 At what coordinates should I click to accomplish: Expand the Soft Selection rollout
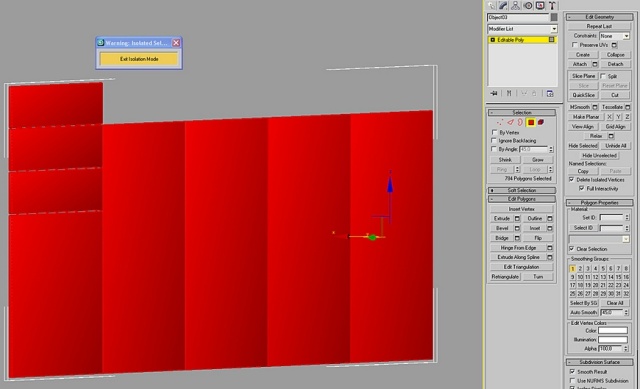coord(522,190)
